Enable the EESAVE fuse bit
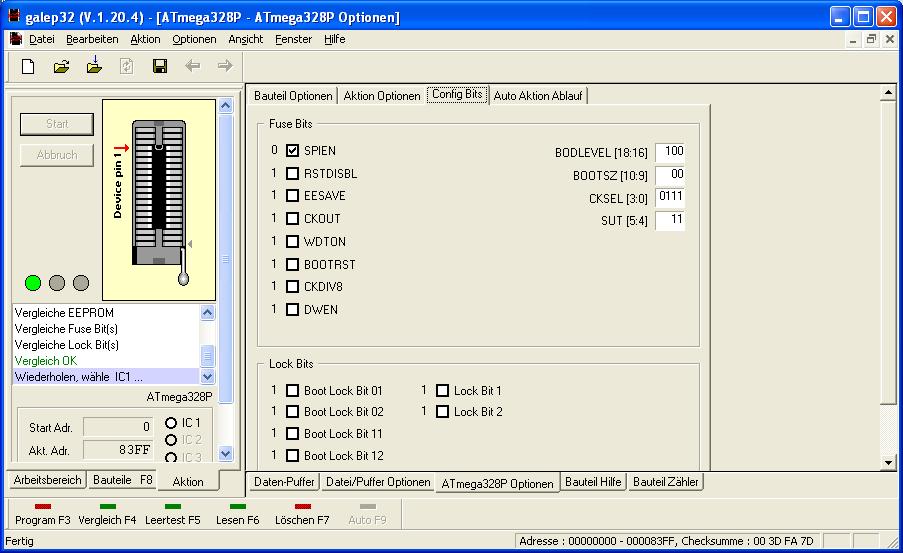Screen dimensions: 903x553 (293, 196)
